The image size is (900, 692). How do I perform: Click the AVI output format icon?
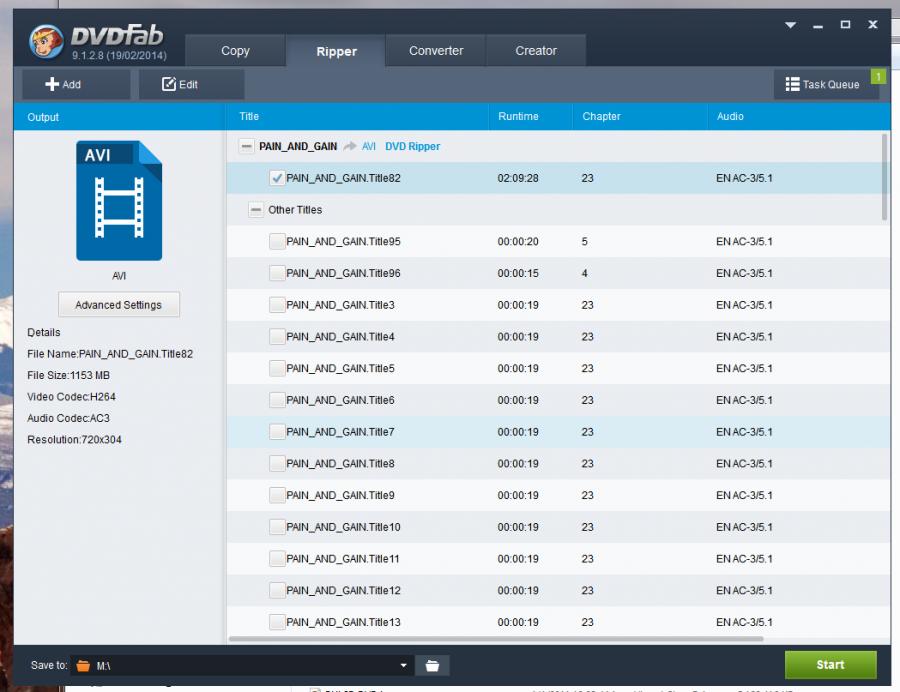tap(118, 201)
